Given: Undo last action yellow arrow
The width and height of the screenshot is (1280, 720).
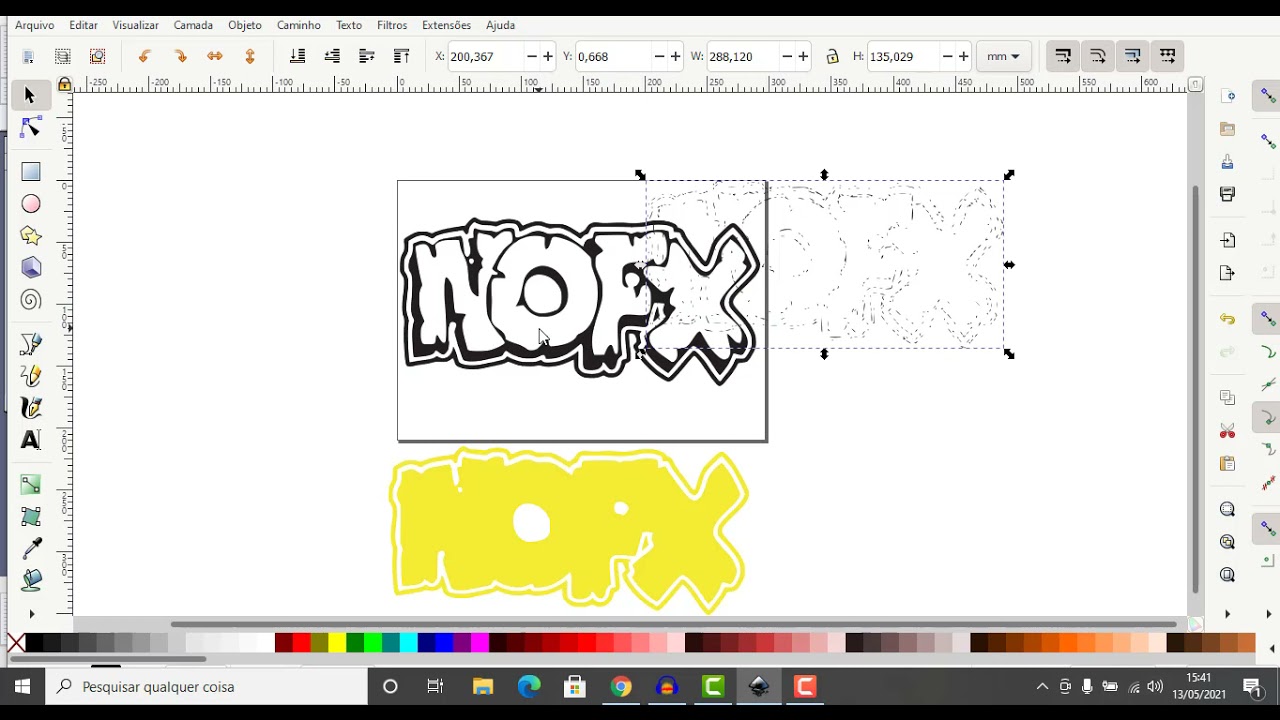Looking at the screenshot, I should click(1228, 319).
